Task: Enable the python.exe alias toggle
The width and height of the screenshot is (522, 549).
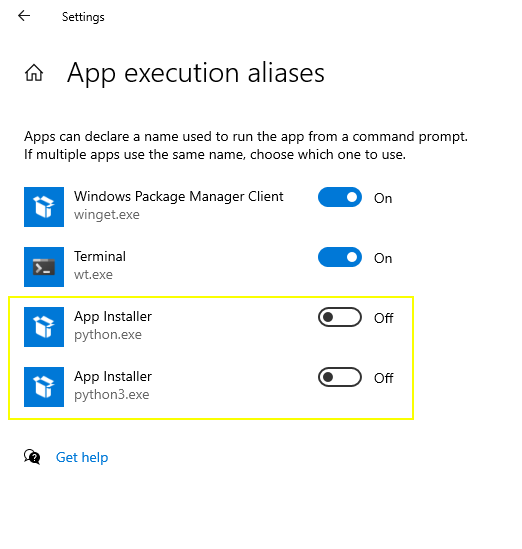Action: 340,317
